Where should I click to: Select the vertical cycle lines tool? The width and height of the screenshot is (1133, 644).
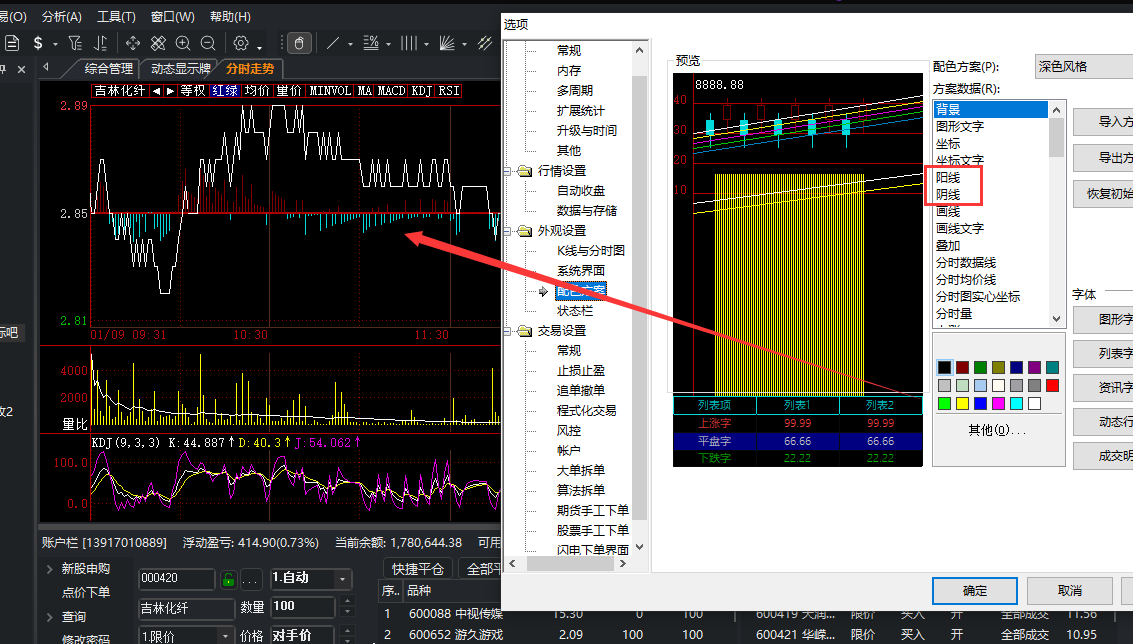coord(409,43)
